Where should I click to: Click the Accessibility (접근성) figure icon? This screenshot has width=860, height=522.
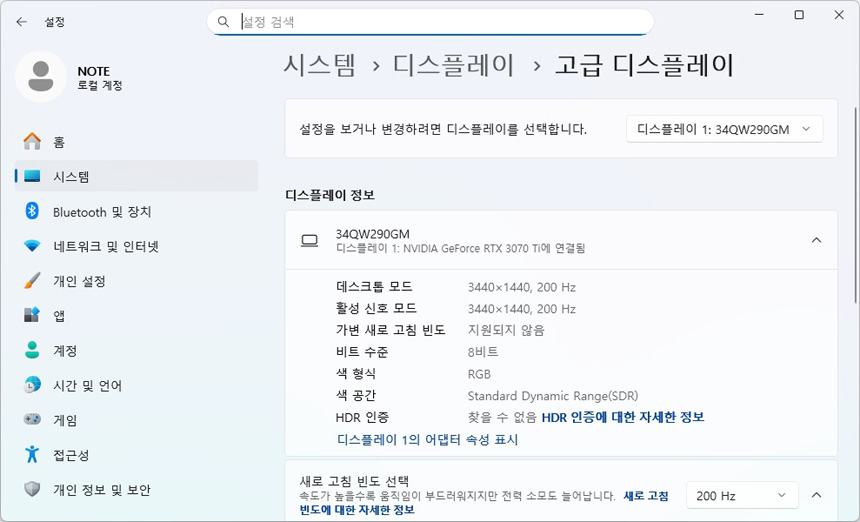point(32,455)
